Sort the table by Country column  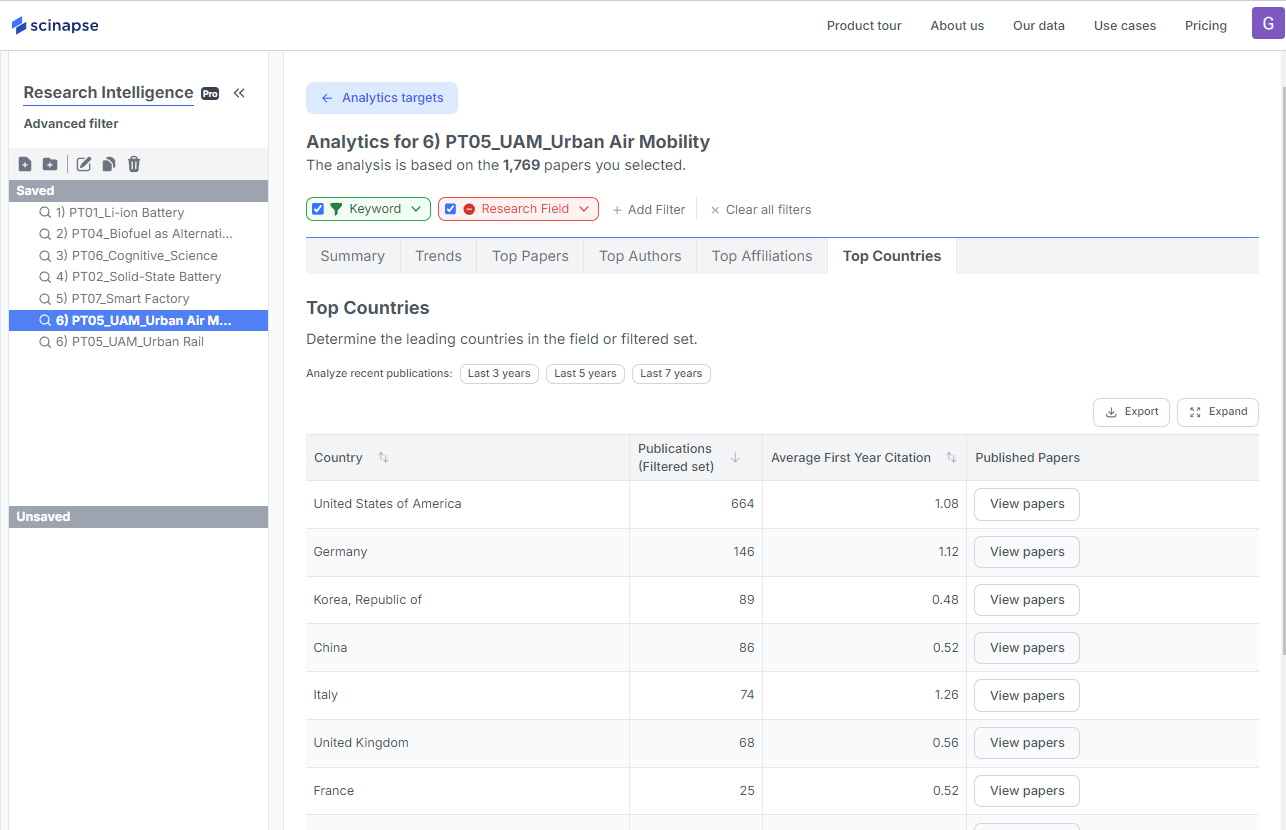coord(383,458)
